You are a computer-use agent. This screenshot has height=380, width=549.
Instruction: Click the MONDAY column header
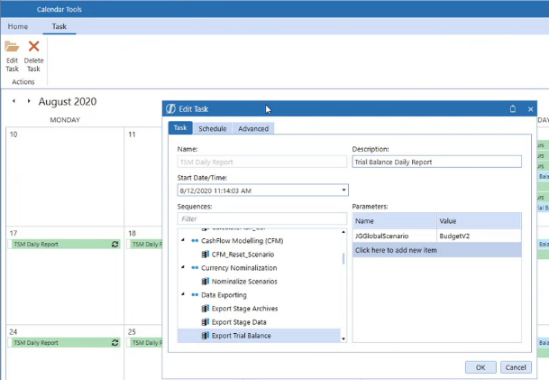tap(65, 120)
